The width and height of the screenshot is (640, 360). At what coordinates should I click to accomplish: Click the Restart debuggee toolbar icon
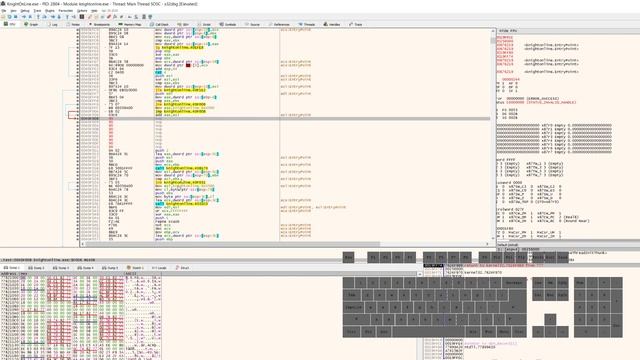tap(10, 17)
